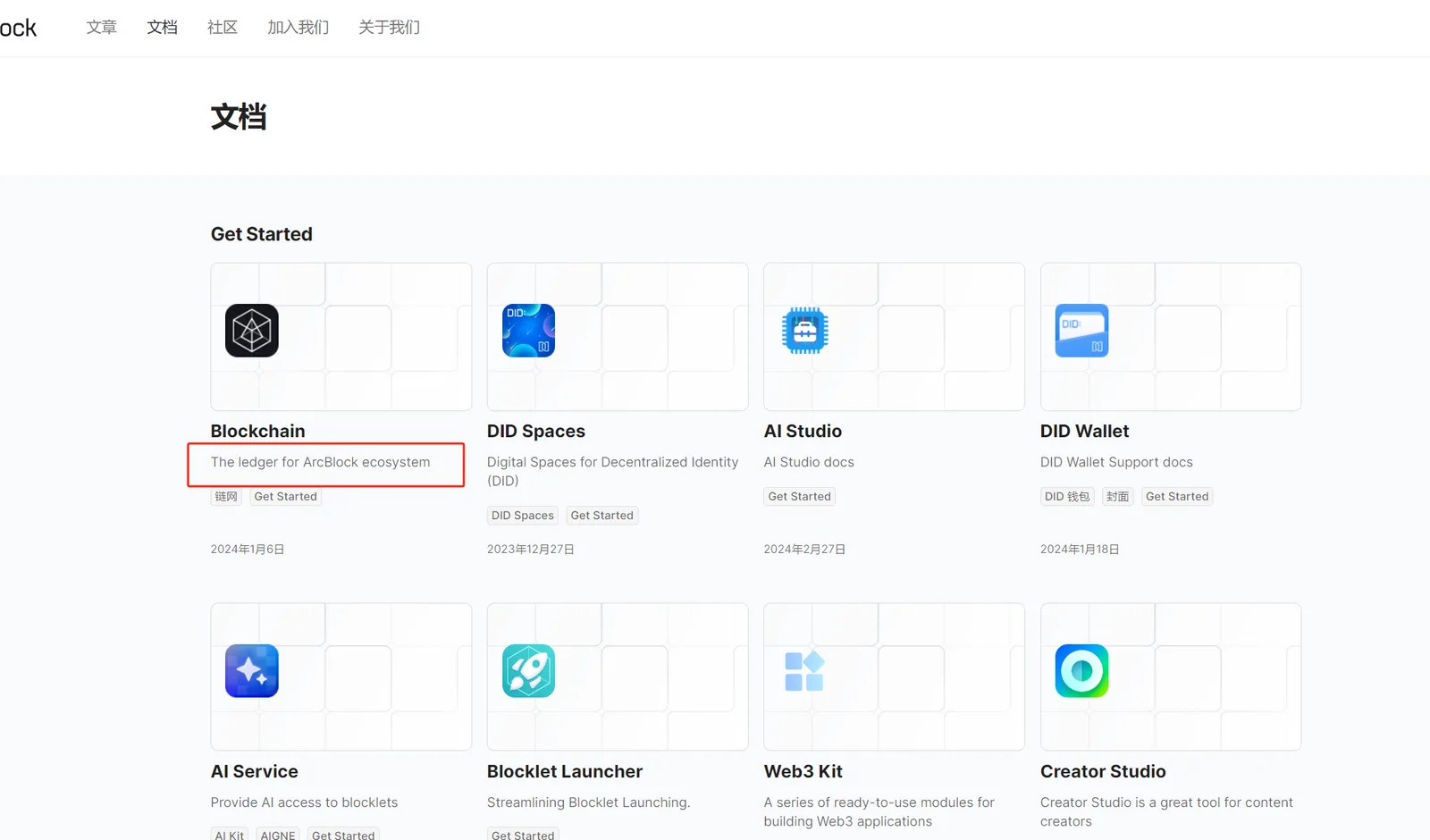Open the 加入我们 navigation item

point(299,28)
